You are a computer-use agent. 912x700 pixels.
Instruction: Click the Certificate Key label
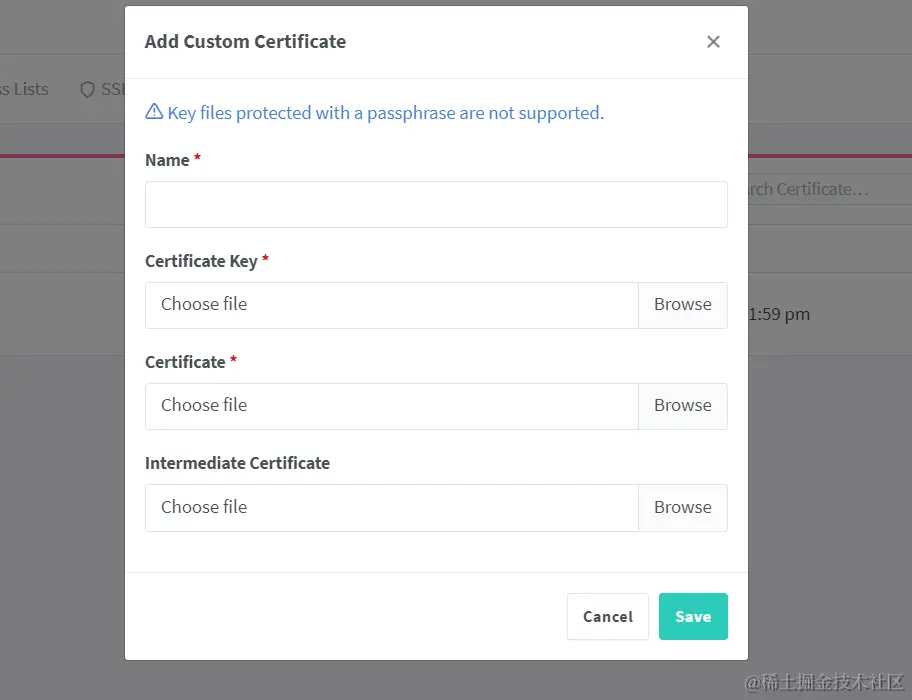tap(201, 261)
